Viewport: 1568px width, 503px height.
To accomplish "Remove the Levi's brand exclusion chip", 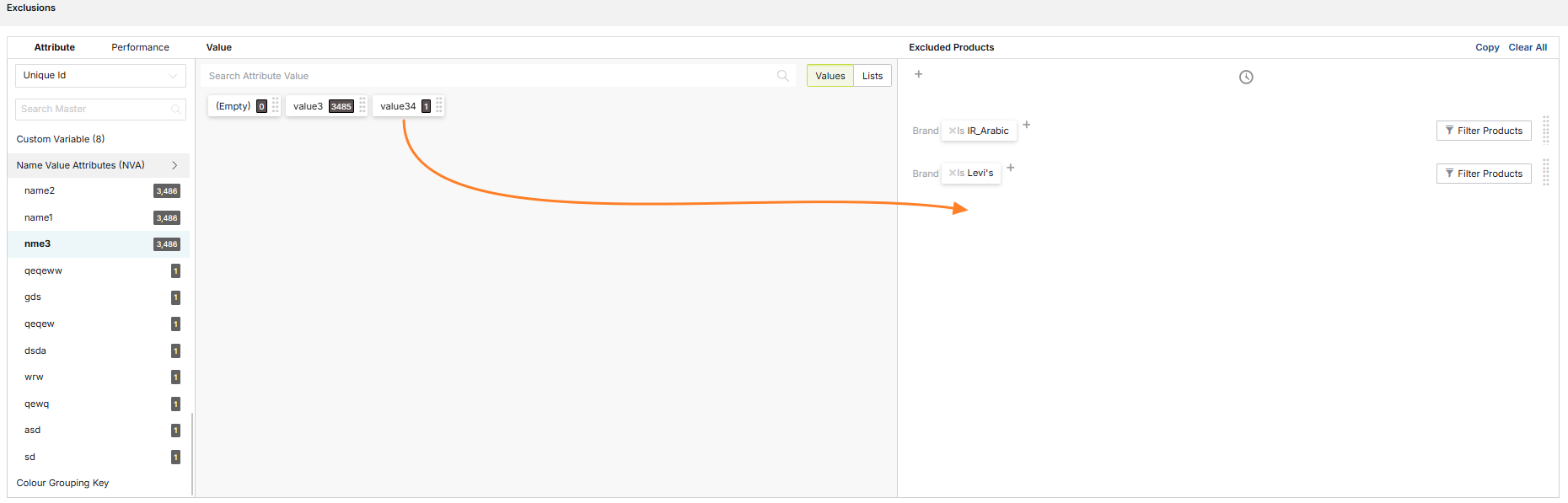I will tap(953, 174).
